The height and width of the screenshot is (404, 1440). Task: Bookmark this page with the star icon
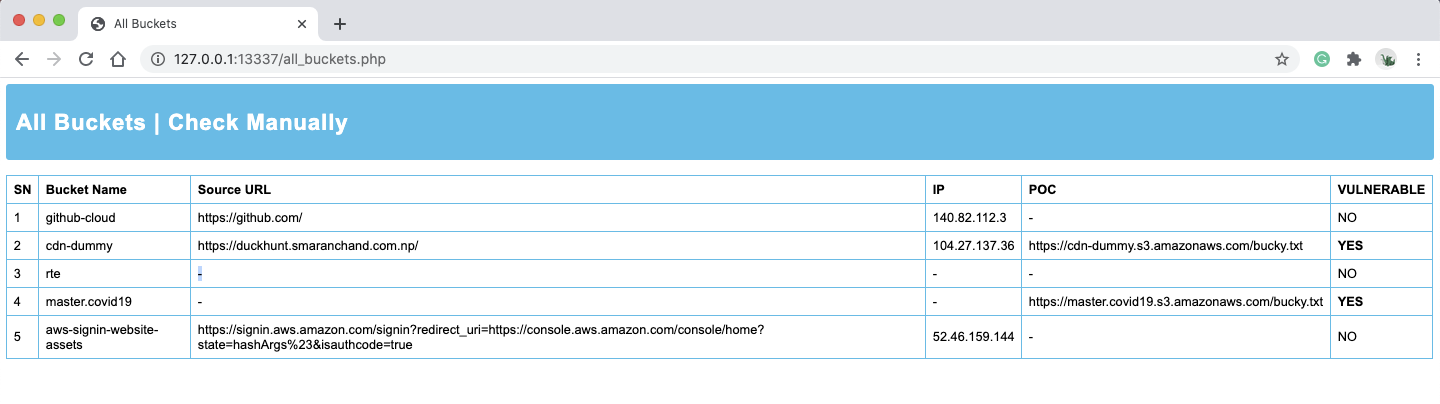click(1282, 59)
